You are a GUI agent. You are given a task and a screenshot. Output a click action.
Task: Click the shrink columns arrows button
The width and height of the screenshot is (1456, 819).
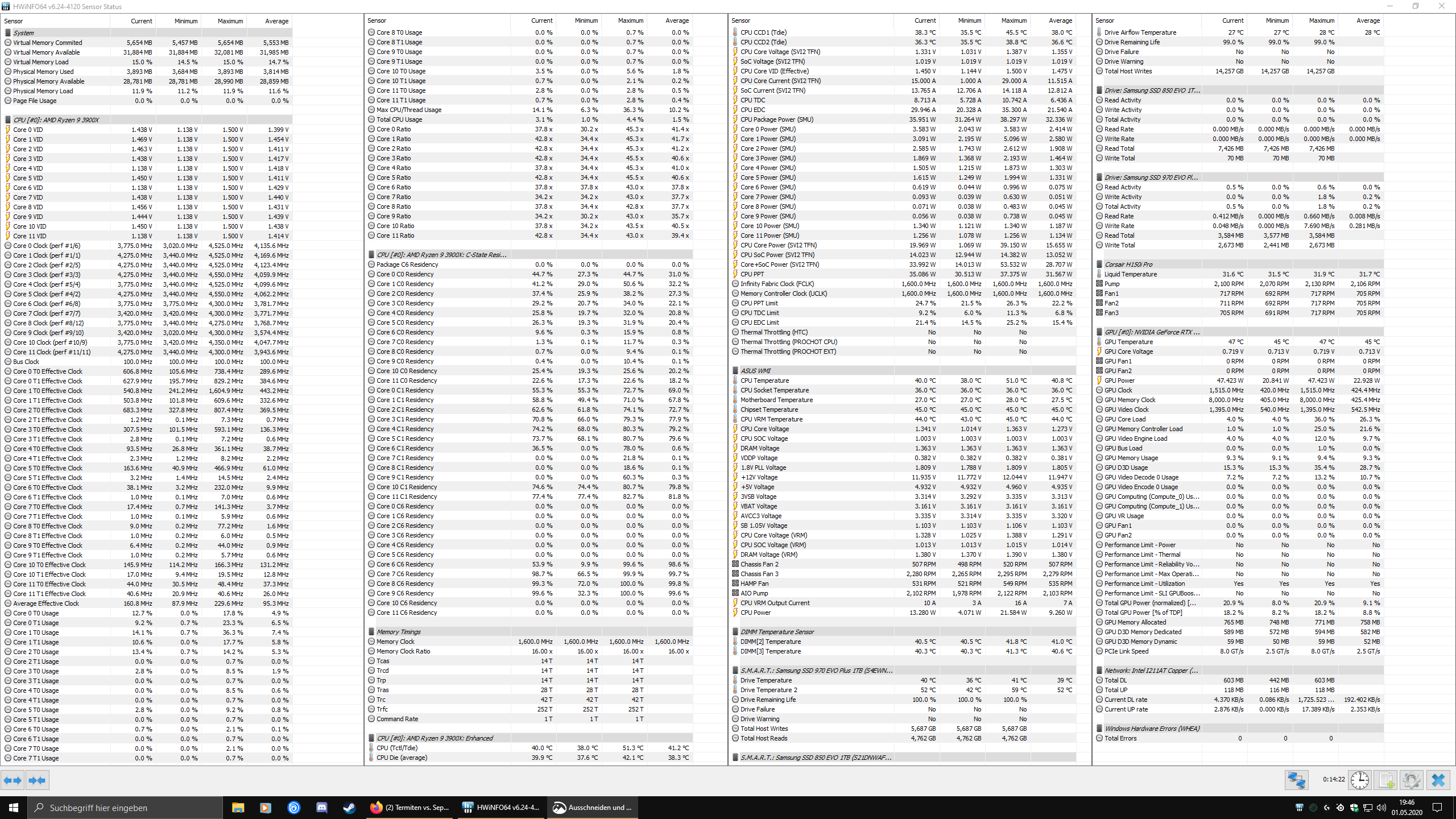coord(36,780)
